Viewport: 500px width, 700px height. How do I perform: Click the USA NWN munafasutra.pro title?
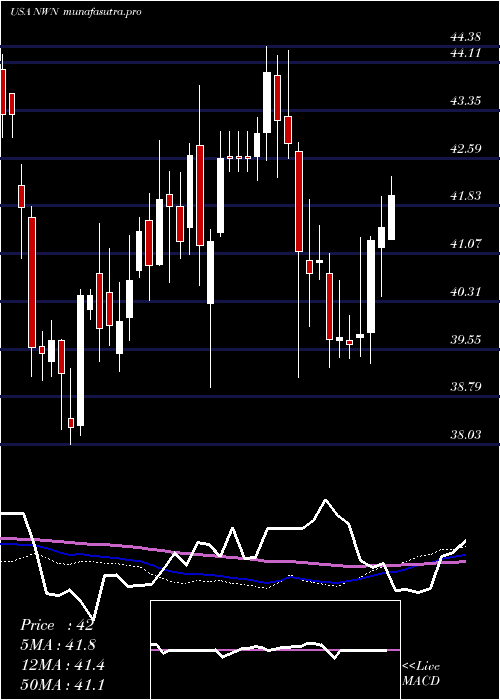tap(75, 12)
